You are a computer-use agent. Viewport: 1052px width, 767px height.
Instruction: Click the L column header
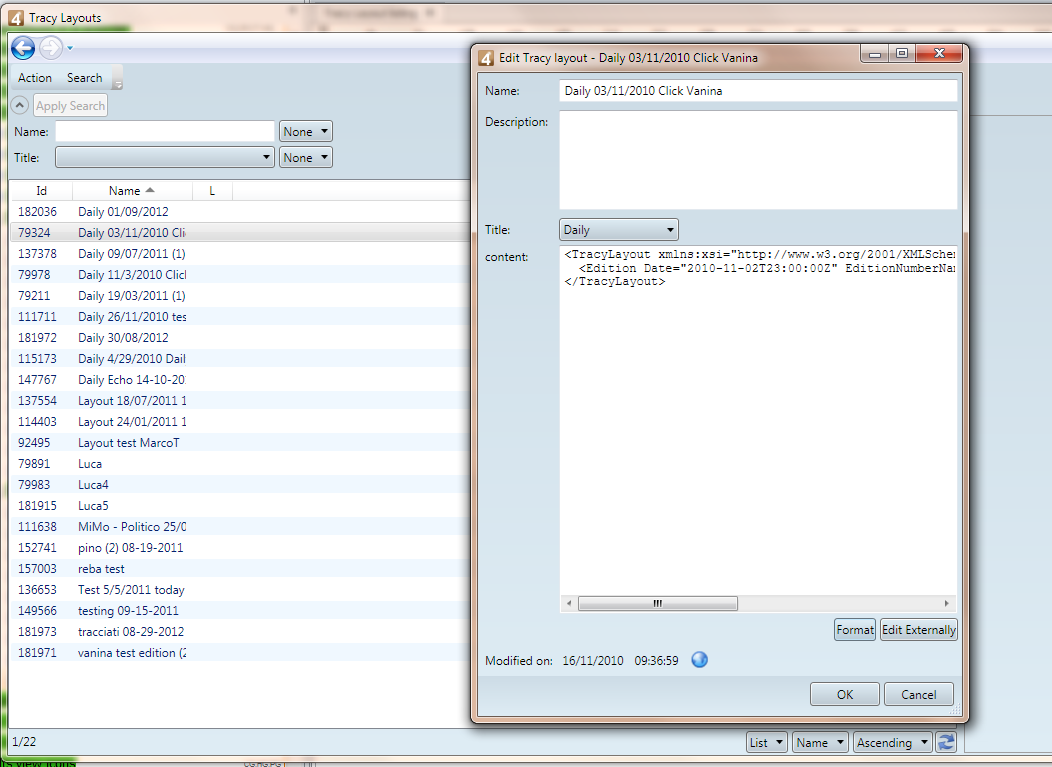point(212,191)
